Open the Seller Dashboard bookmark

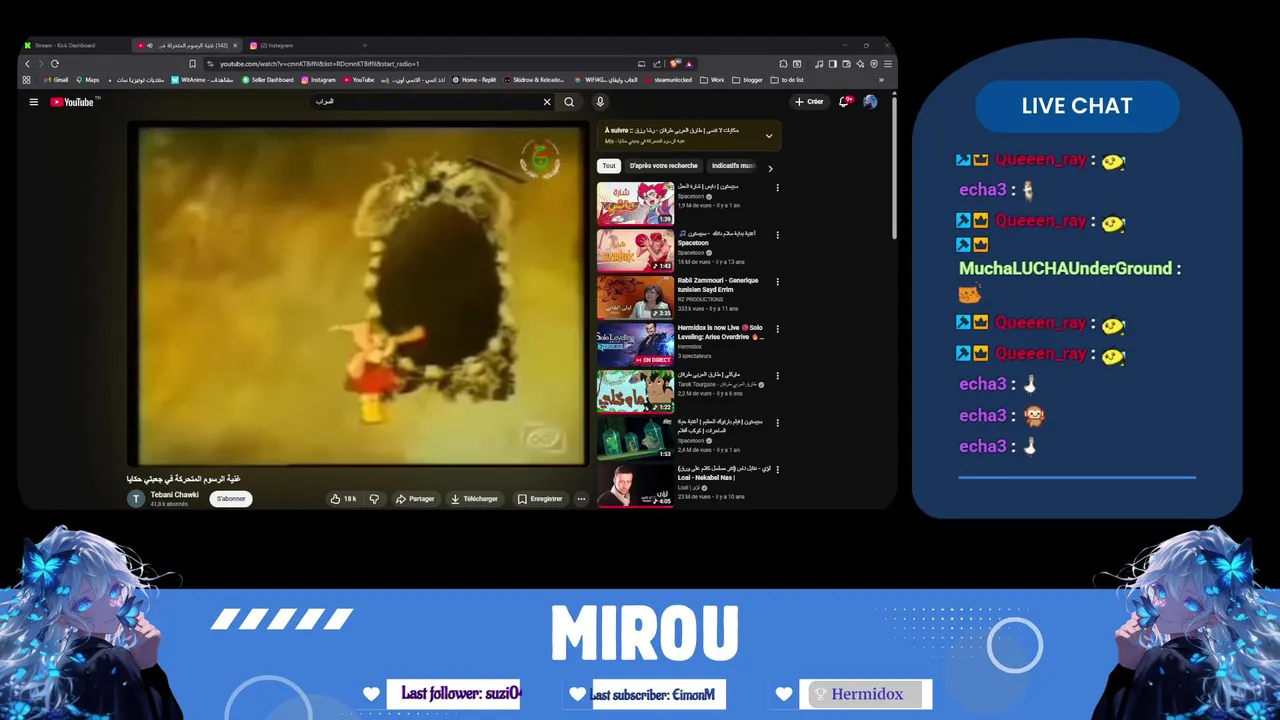click(268, 80)
